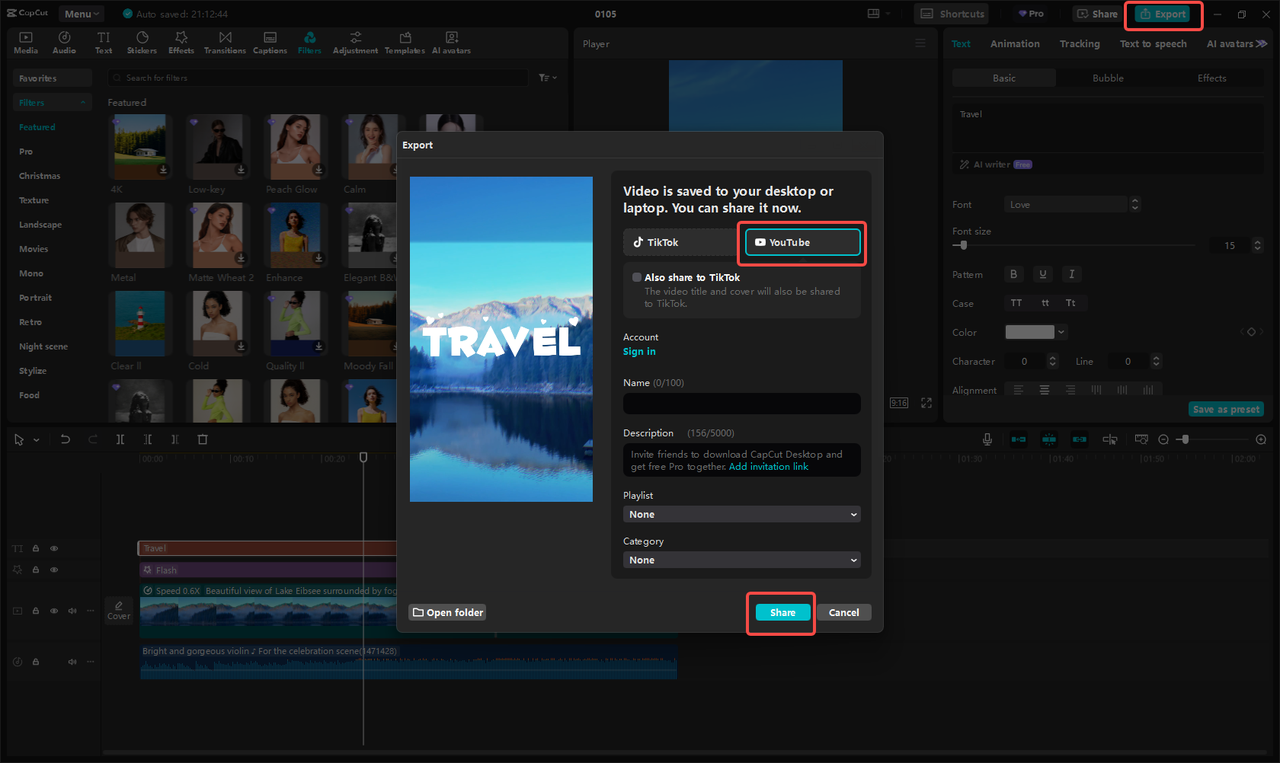Lock the Flash effect track
1280x763 pixels.
coord(35,569)
